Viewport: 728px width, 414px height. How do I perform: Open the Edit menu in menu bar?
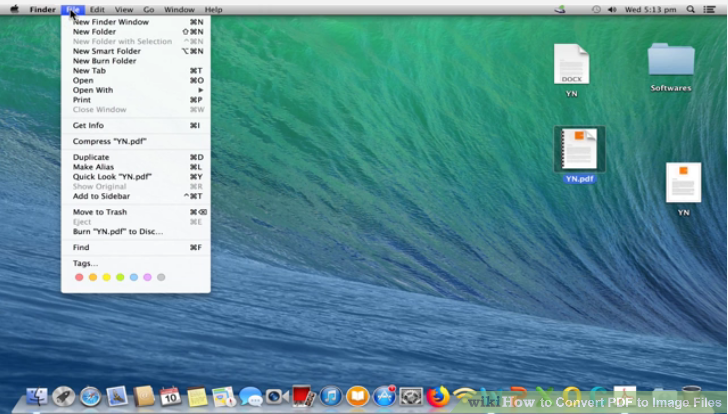[97, 9]
